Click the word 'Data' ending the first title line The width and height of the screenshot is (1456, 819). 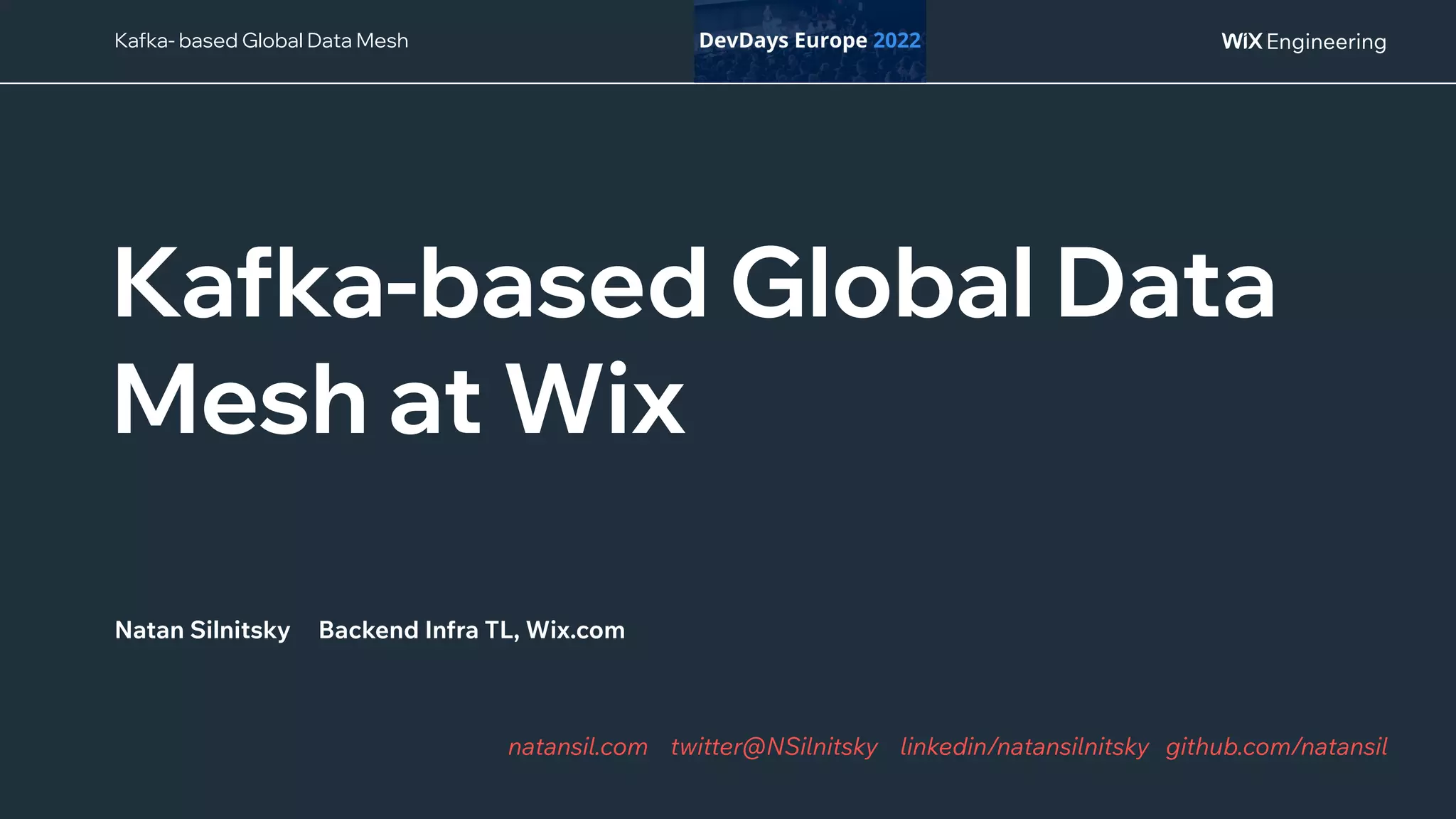click(x=1166, y=284)
